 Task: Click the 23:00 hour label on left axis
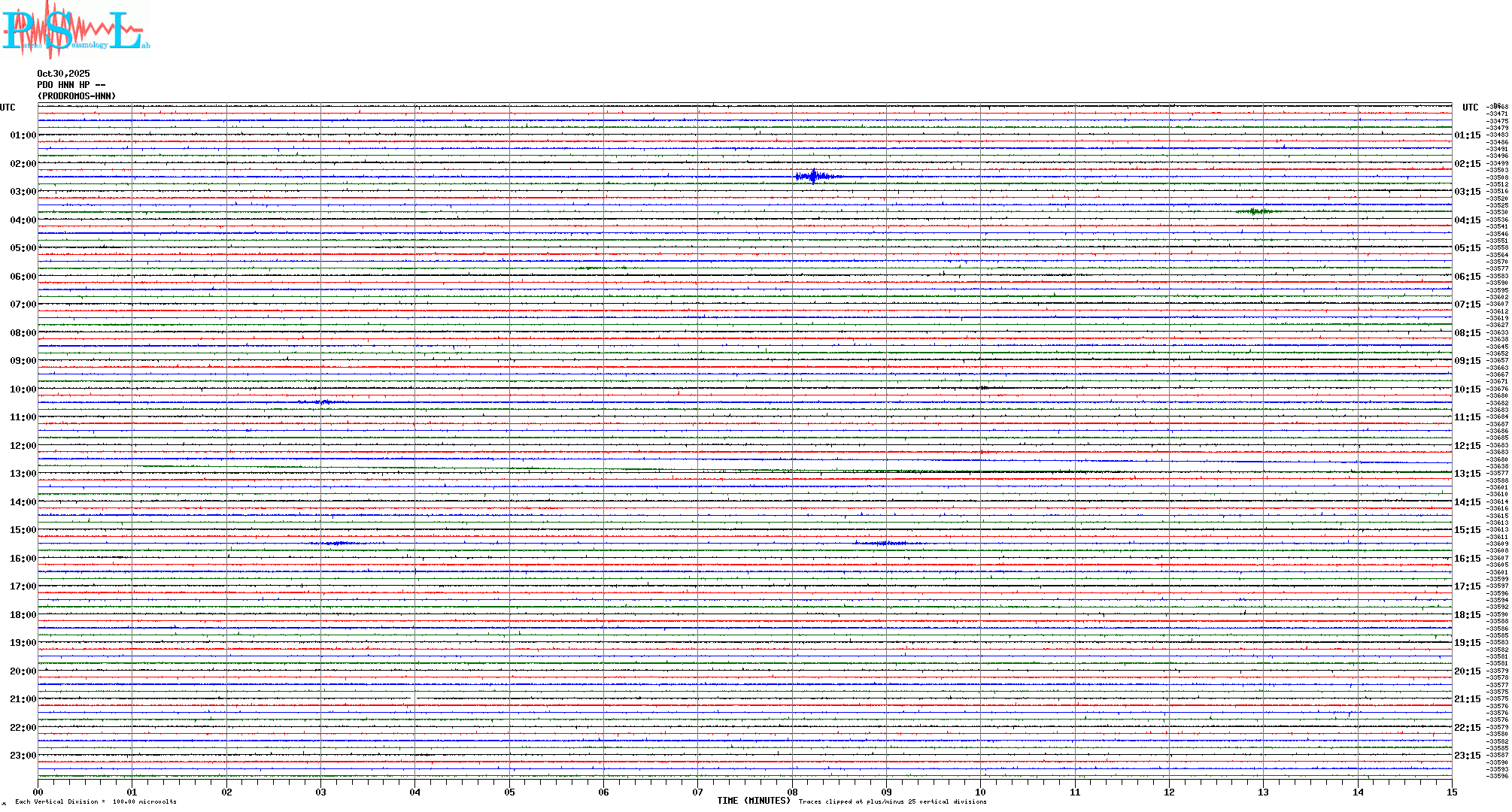[23, 756]
